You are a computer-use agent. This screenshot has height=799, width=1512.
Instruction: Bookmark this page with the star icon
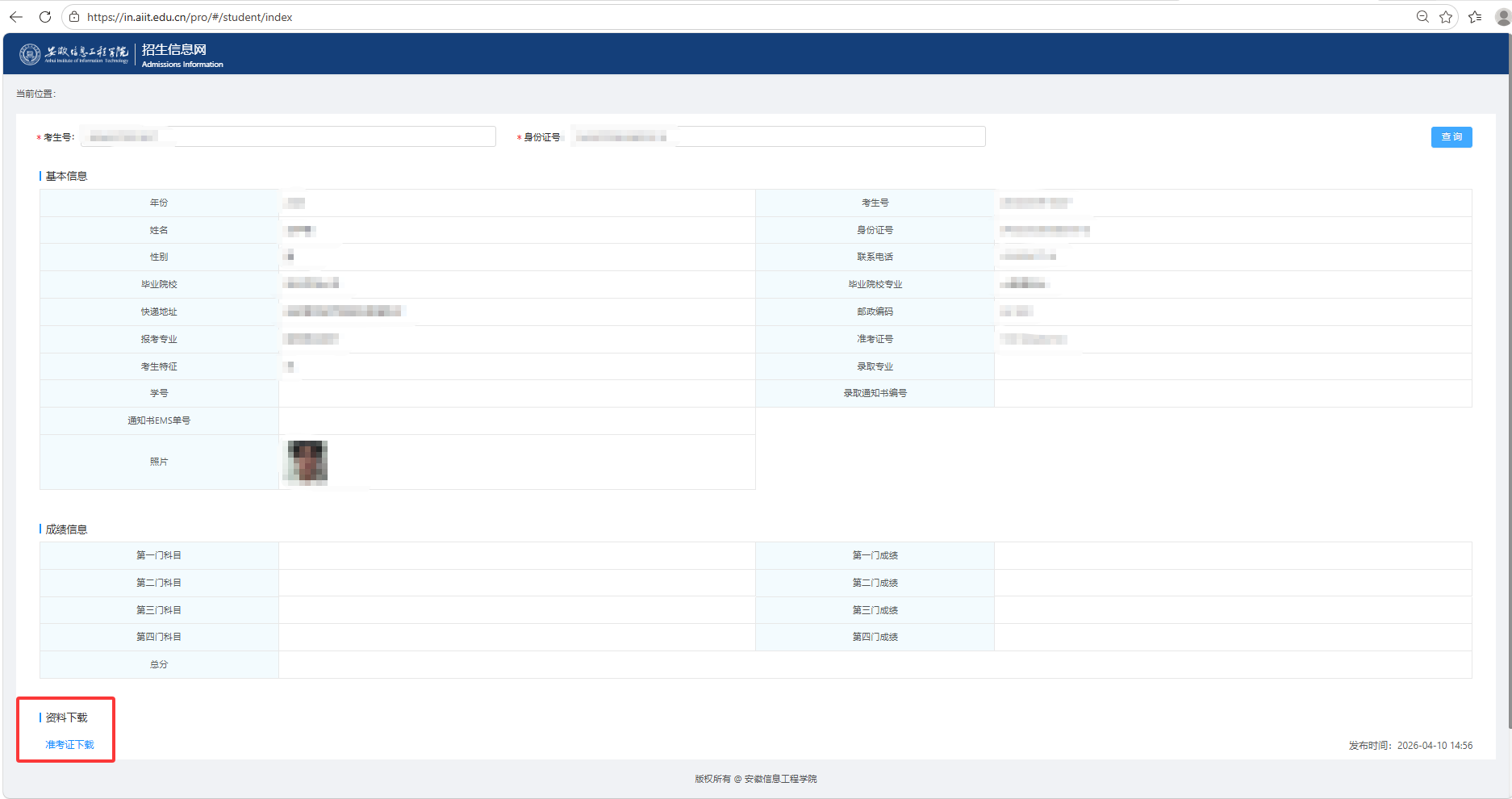point(1446,17)
